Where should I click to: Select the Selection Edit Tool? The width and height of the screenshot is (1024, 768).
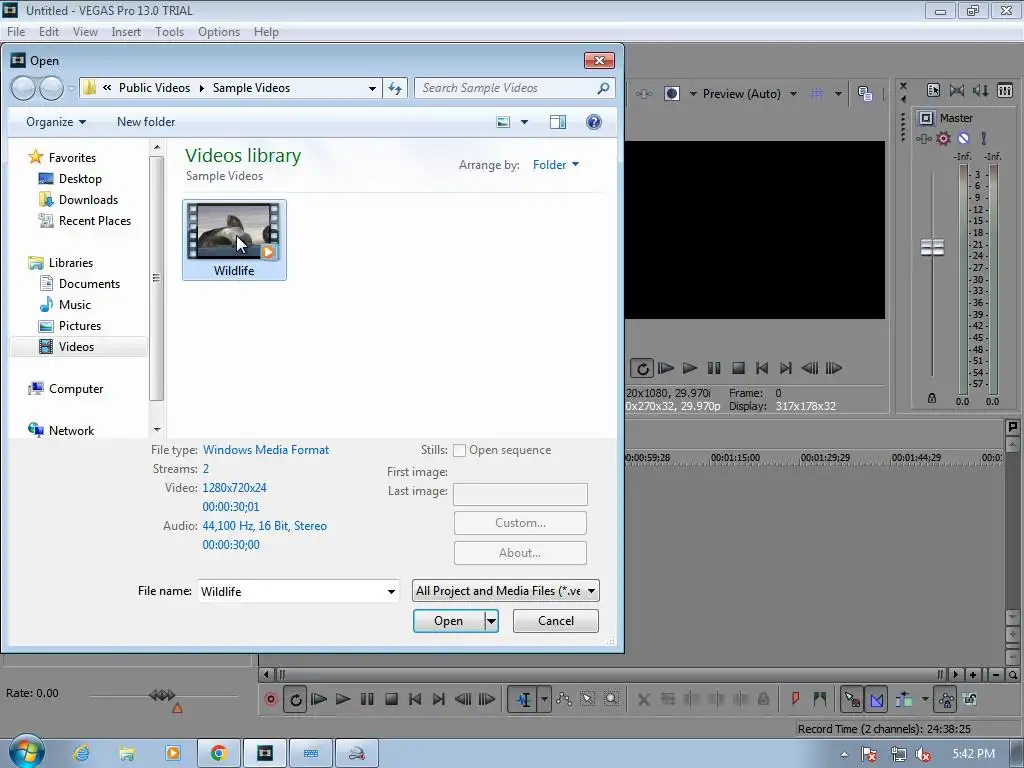(x=588, y=699)
